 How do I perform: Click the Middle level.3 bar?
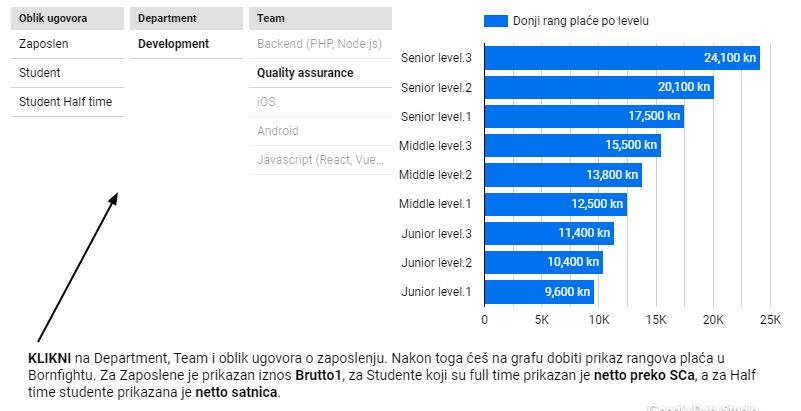573,146
